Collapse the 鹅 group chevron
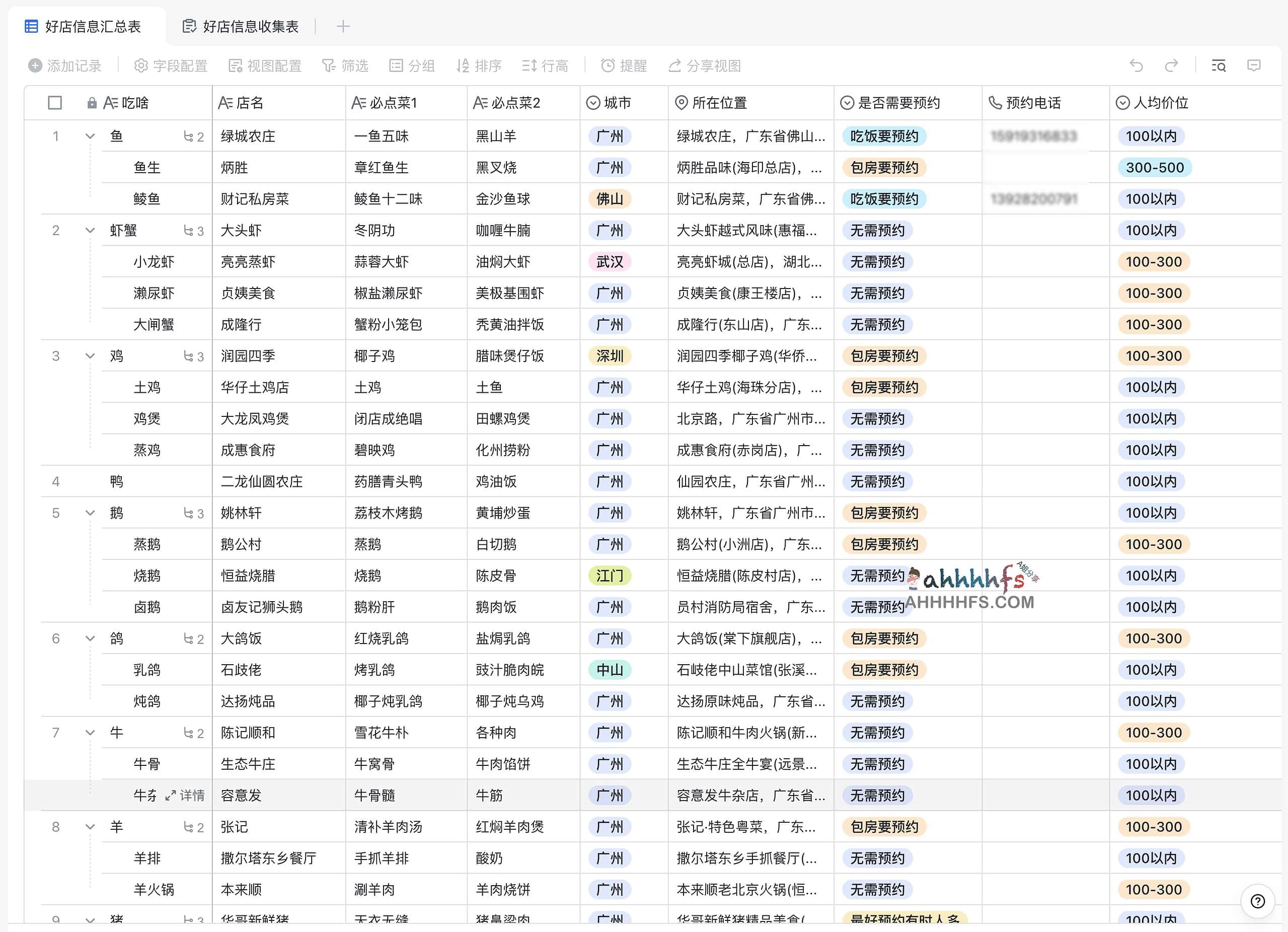This screenshot has height=932, width=1288. point(90,514)
